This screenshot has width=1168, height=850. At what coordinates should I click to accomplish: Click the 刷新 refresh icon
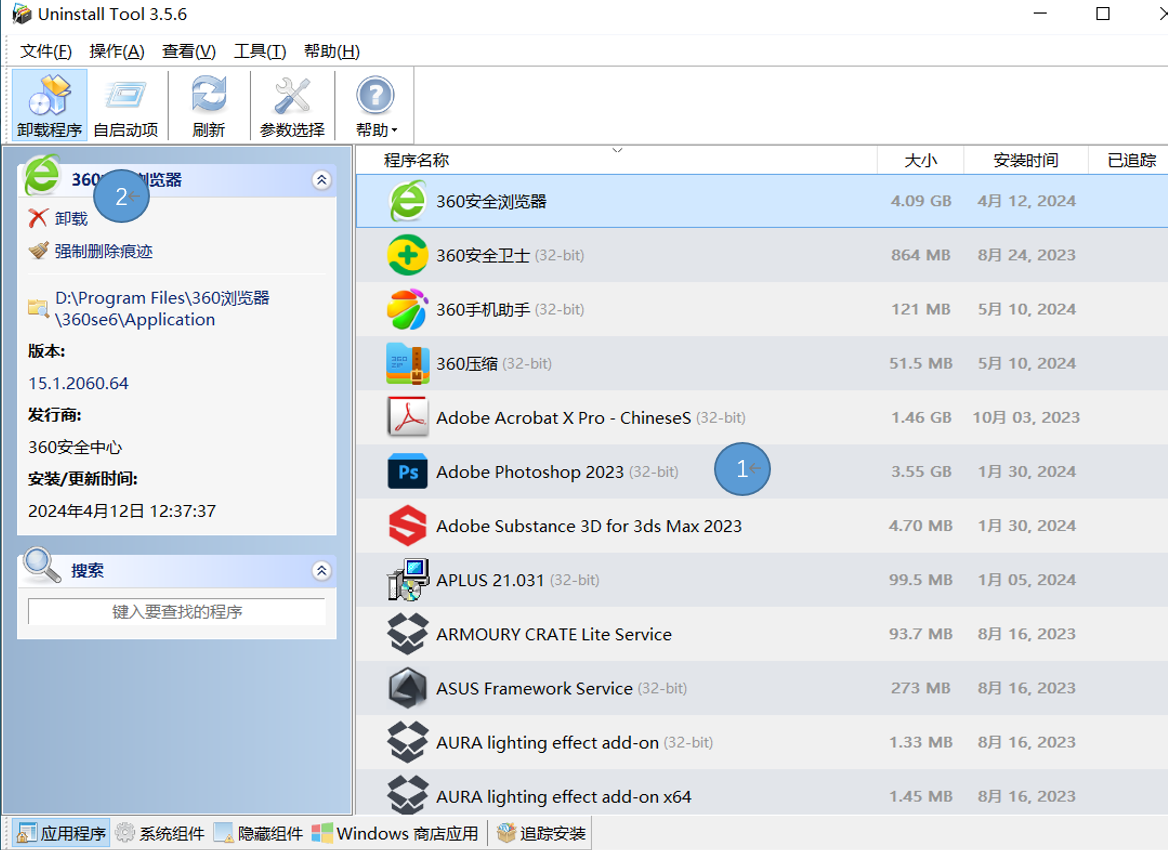[x=208, y=97]
